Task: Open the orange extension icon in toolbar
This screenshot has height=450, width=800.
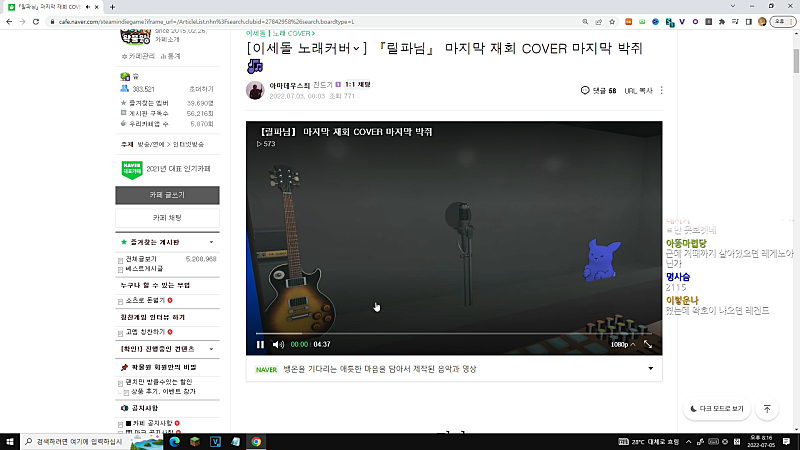Action: 629,21
